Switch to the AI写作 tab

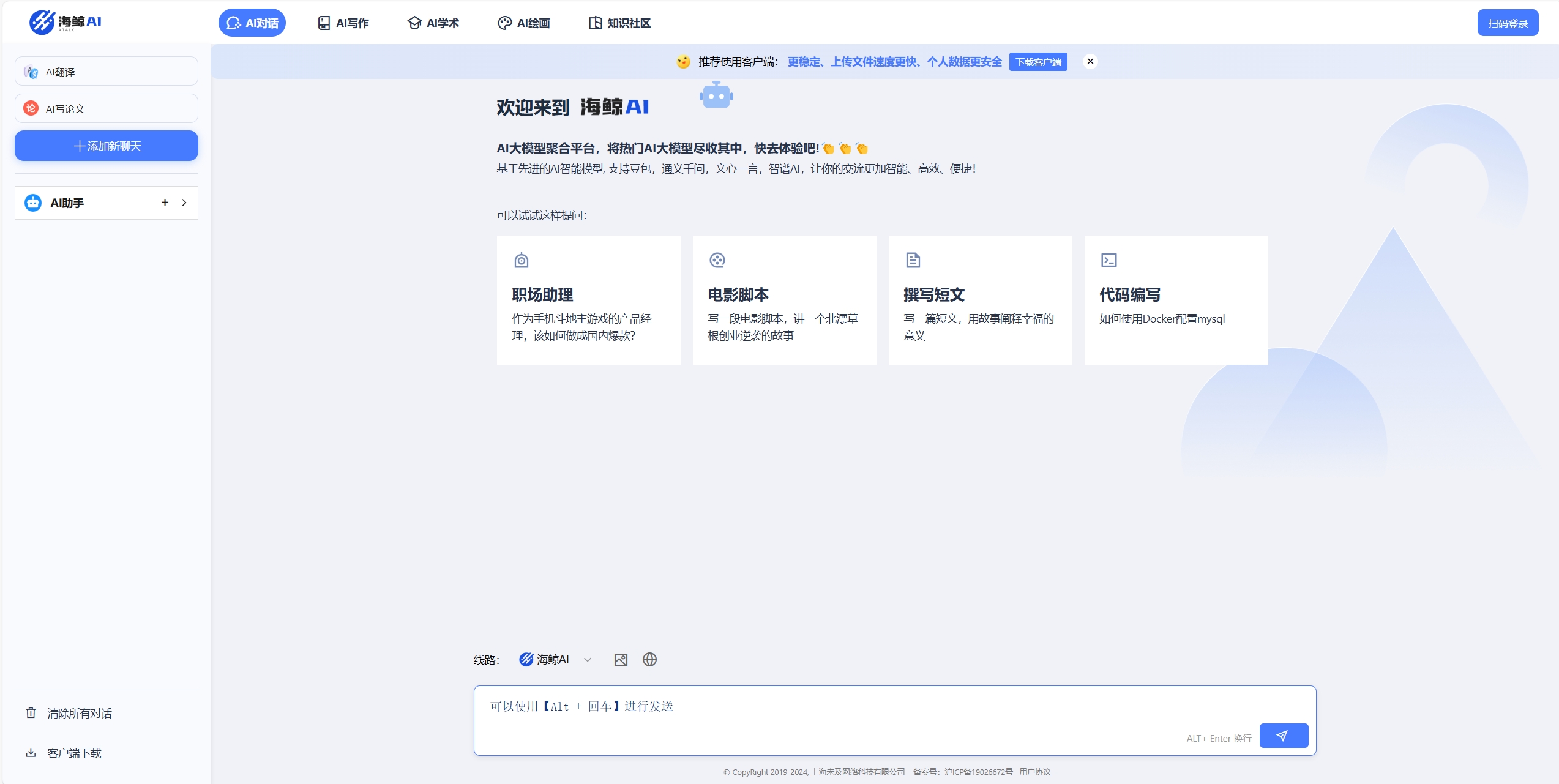coord(343,23)
